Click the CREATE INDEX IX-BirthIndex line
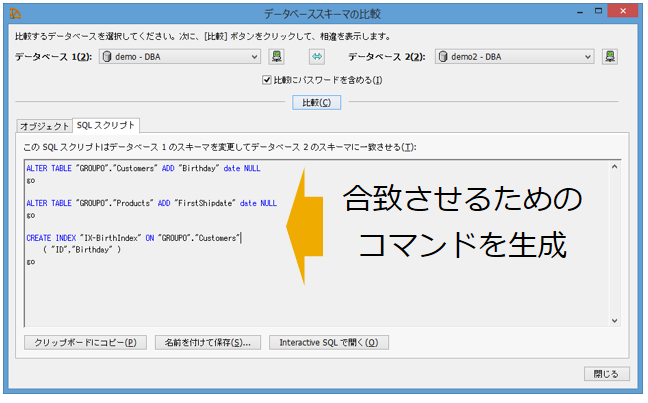This screenshot has width=648, height=403. coord(133,238)
